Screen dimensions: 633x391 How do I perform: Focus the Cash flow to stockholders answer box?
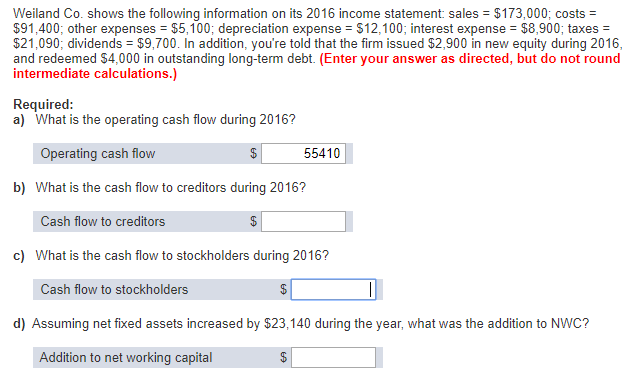pos(333,289)
